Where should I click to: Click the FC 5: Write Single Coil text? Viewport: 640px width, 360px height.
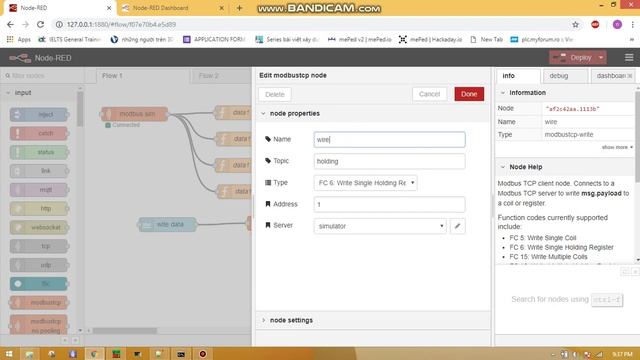click(542, 238)
